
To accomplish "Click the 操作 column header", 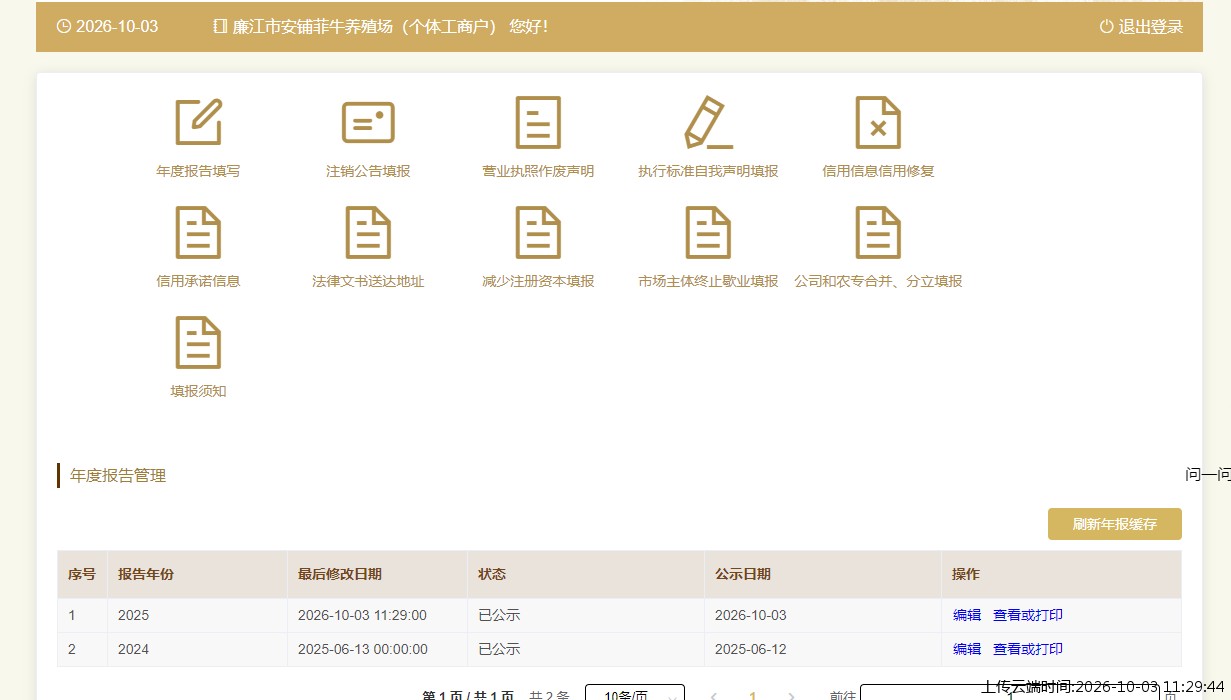I will 966,574.
